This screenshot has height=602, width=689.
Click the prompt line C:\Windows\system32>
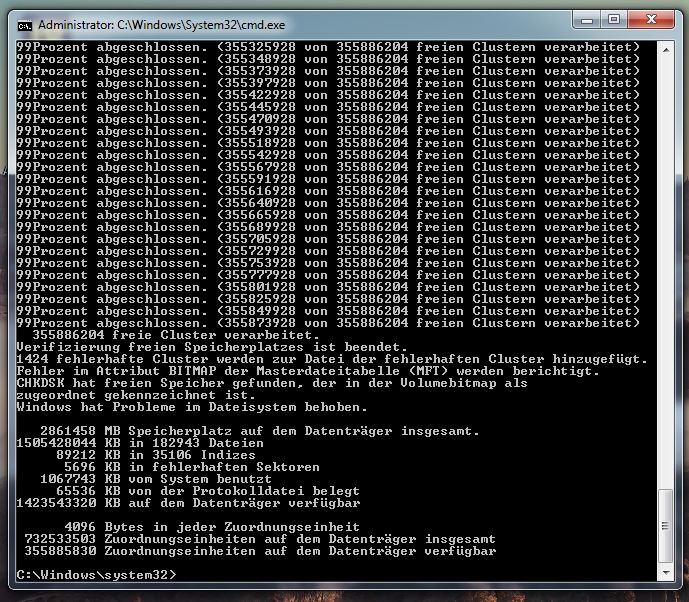click(96, 574)
